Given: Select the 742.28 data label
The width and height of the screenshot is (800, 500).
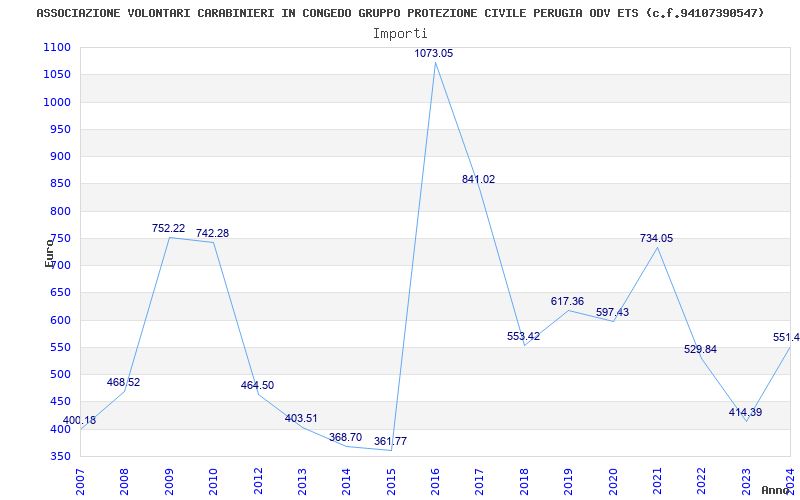Looking at the screenshot, I should click(212, 233).
